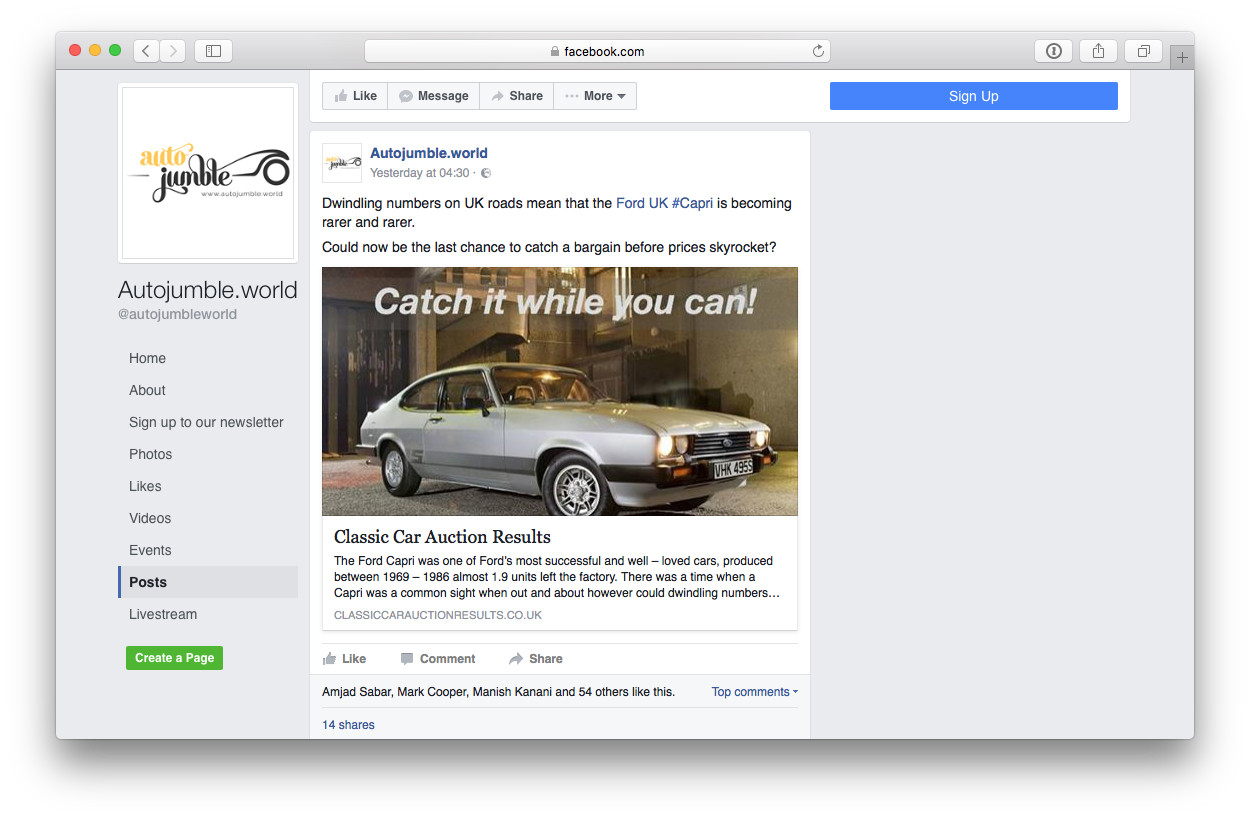Minimize the Safari window
This screenshot has width=1250, height=819.
click(x=95, y=50)
